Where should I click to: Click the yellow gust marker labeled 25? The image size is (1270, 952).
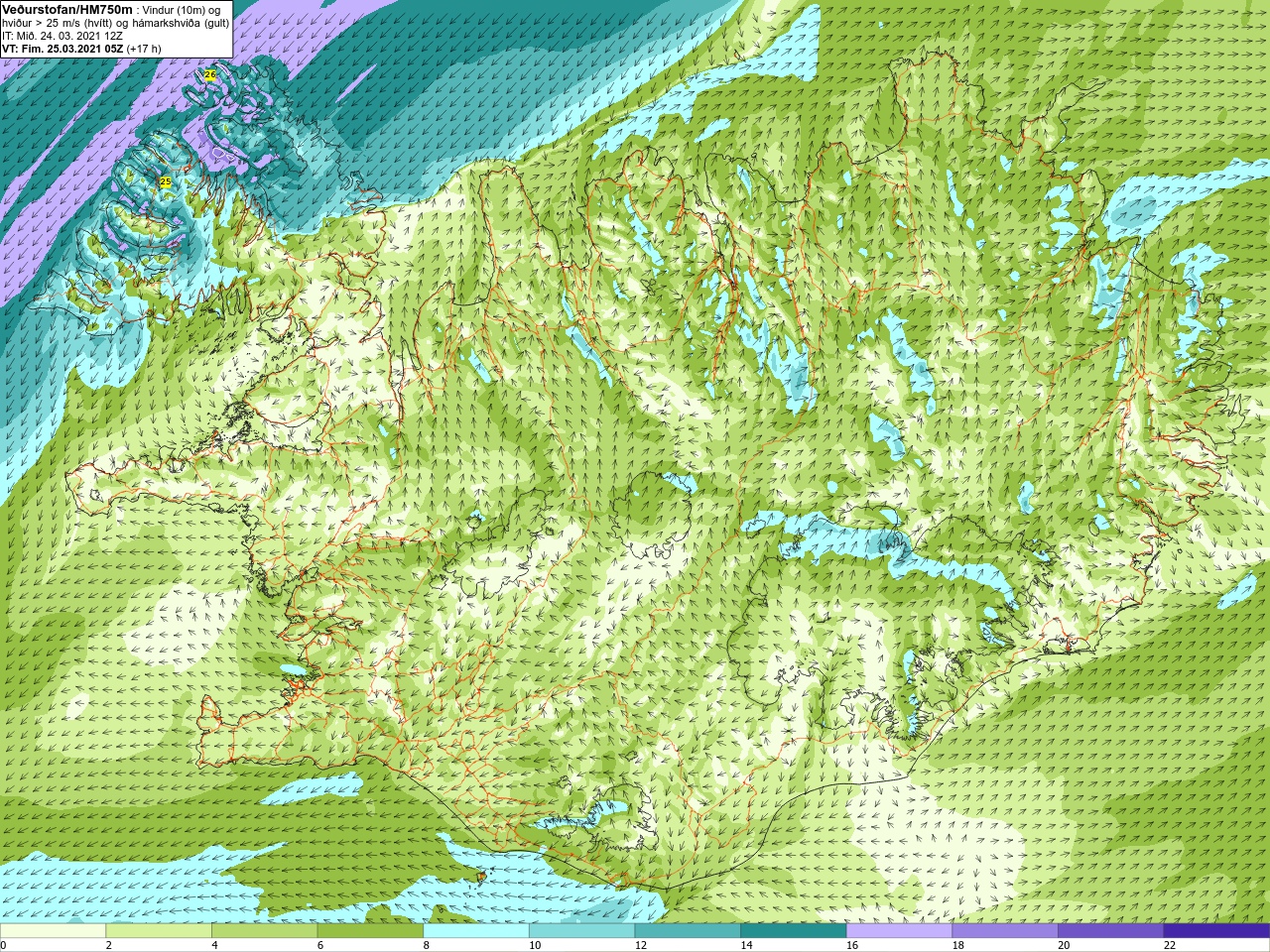165,181
